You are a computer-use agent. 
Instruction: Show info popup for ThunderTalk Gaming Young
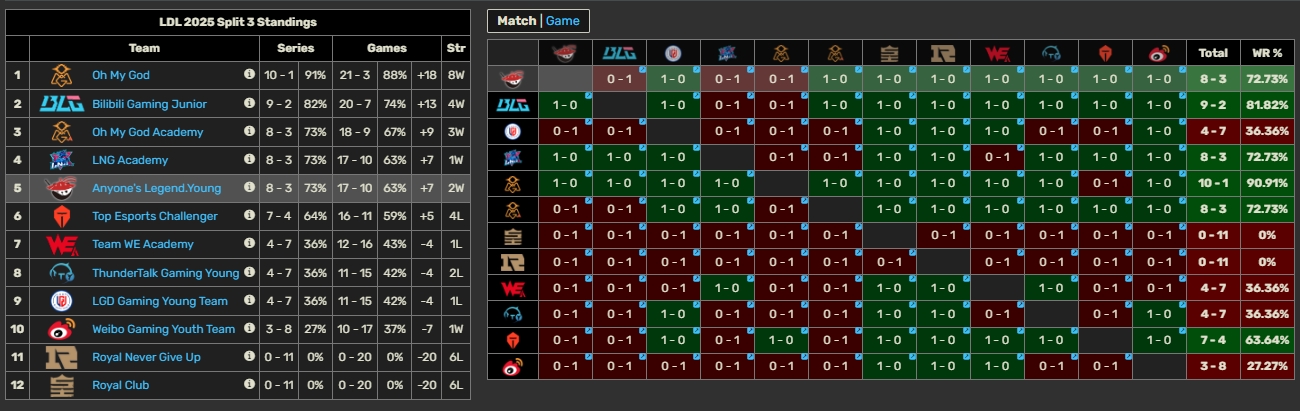tap(249, 272)
